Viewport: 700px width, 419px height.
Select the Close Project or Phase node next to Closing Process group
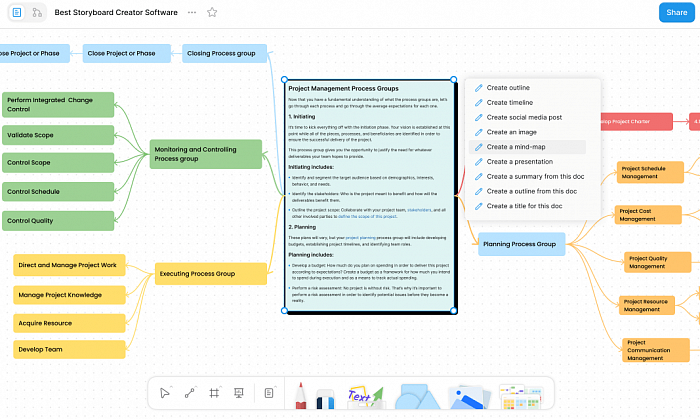click(x=127, y=53)
